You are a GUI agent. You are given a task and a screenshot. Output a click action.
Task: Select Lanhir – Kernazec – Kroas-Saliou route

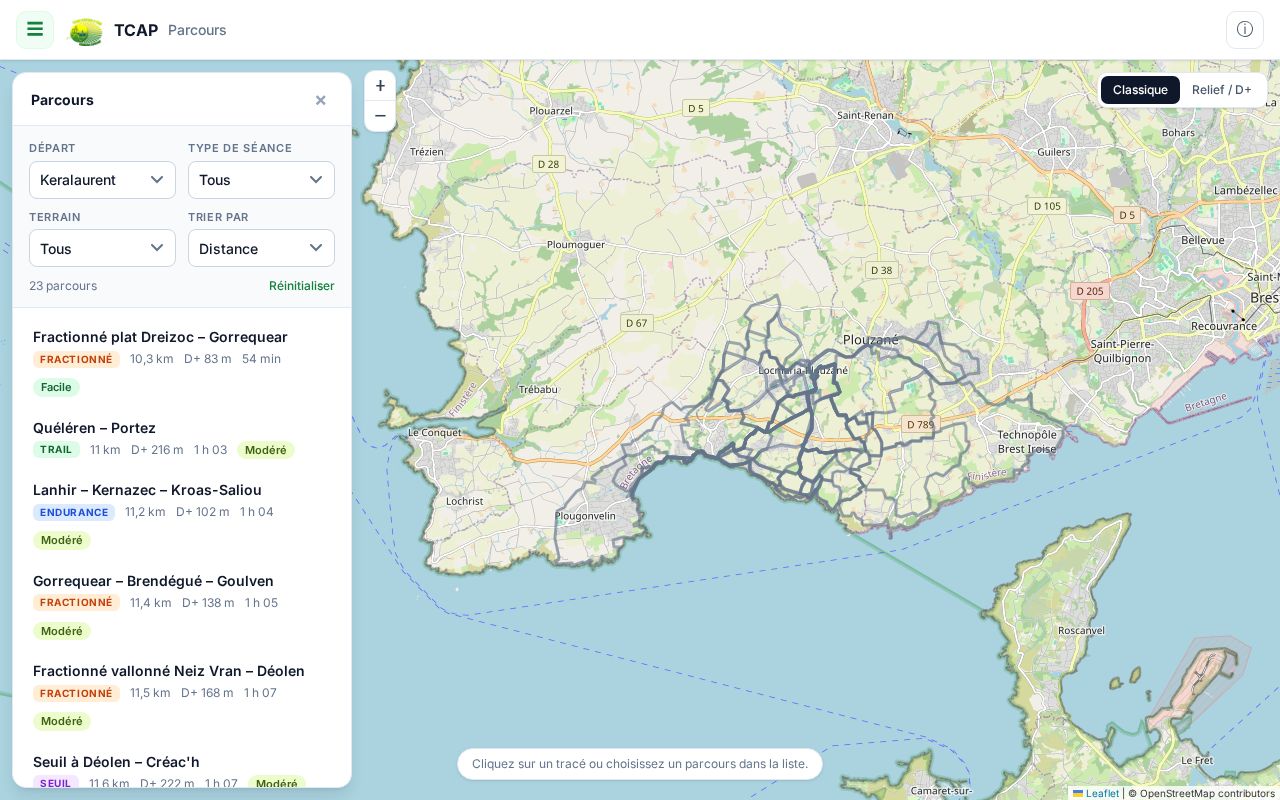pos(182,514)
